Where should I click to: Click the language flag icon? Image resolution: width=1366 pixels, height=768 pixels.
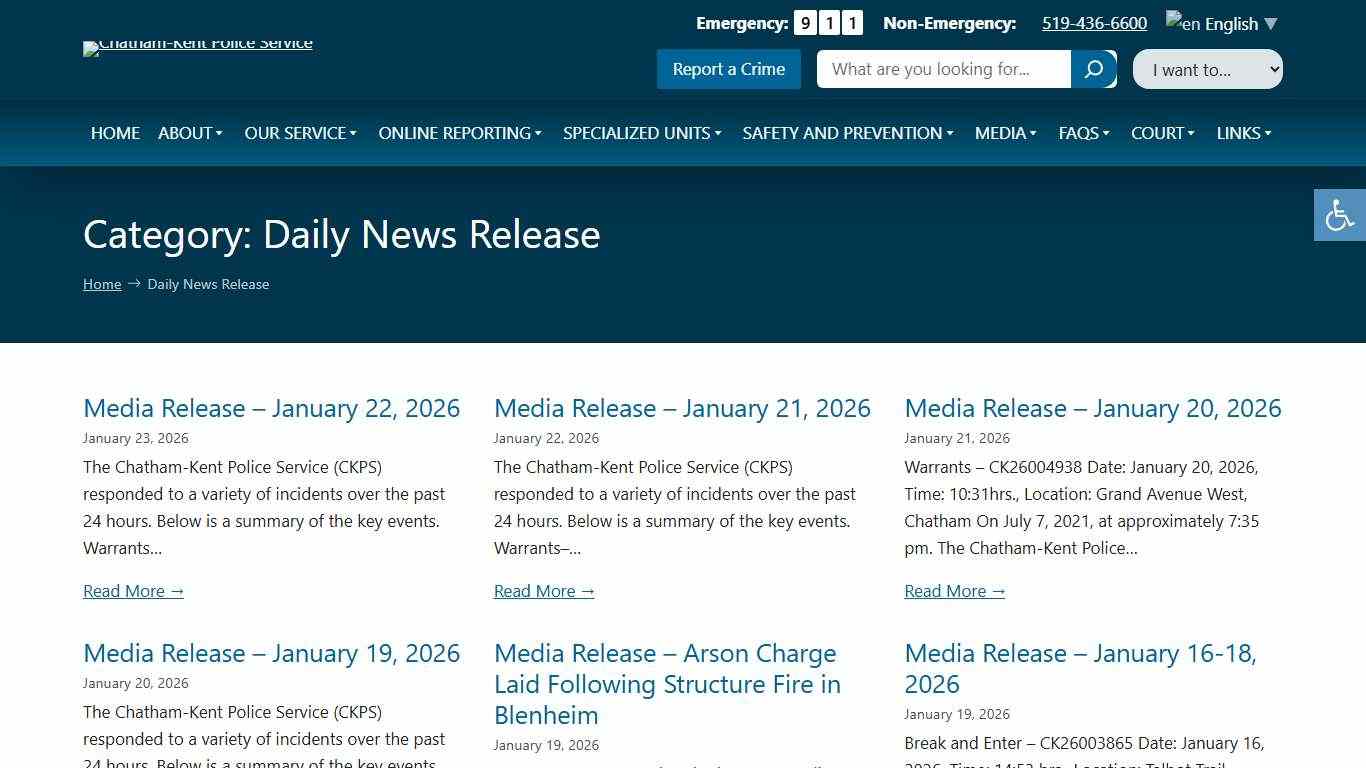[x=1174, y=22]
